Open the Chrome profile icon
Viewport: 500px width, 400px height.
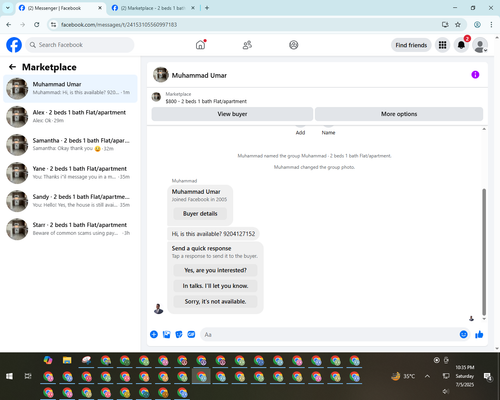click(477, 24)
